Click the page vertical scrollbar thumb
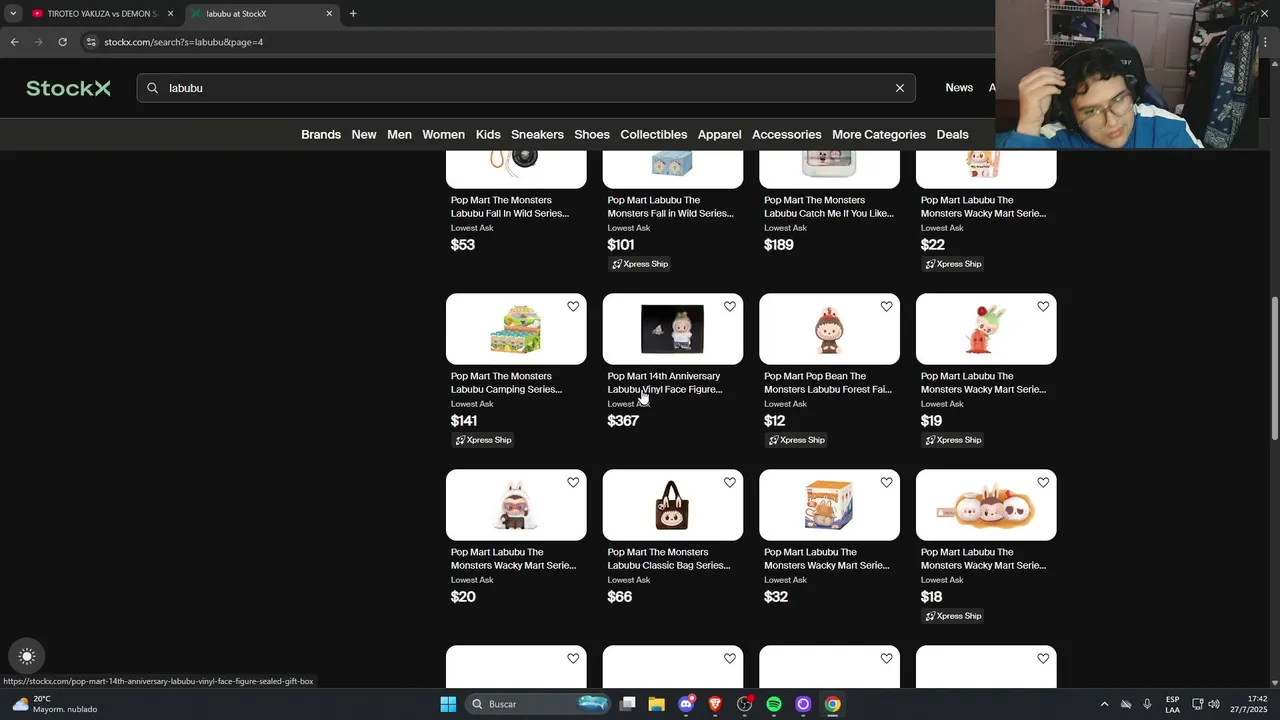Viewport: 1280px width, 720px height. [x=1274, y=368]
